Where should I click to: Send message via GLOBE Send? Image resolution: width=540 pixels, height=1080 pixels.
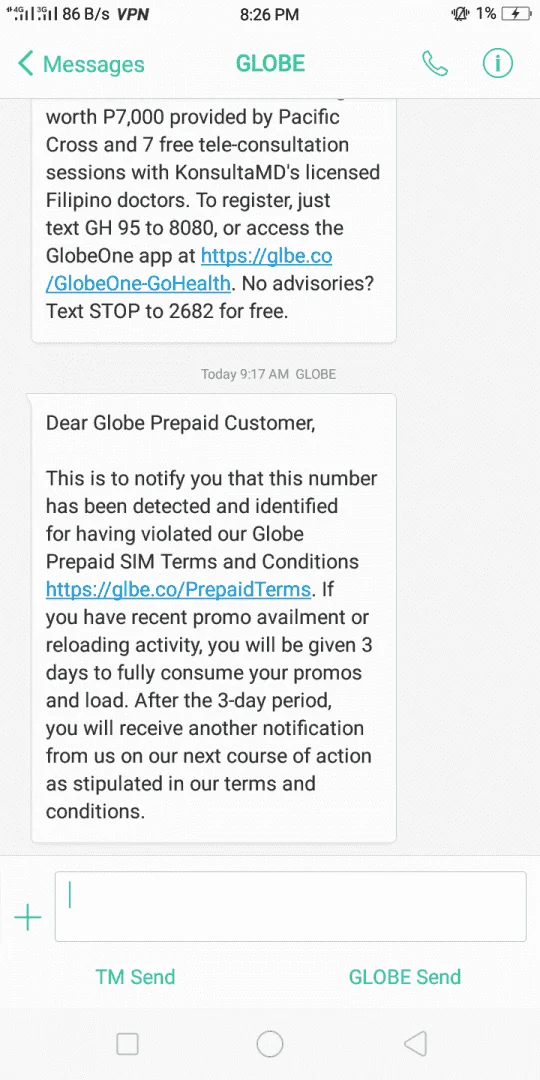click(x=405, y=977)
